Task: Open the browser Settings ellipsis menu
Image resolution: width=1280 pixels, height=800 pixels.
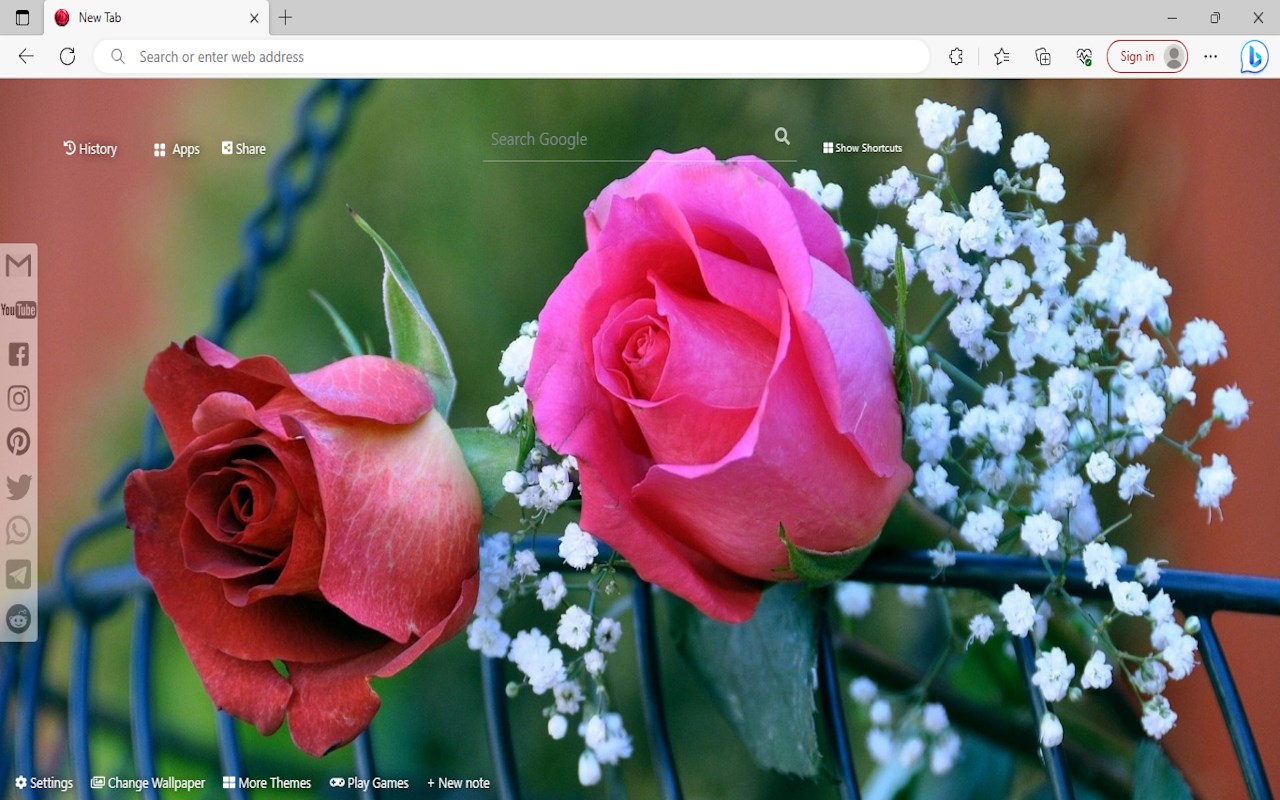Action: tap(1210, 57)
